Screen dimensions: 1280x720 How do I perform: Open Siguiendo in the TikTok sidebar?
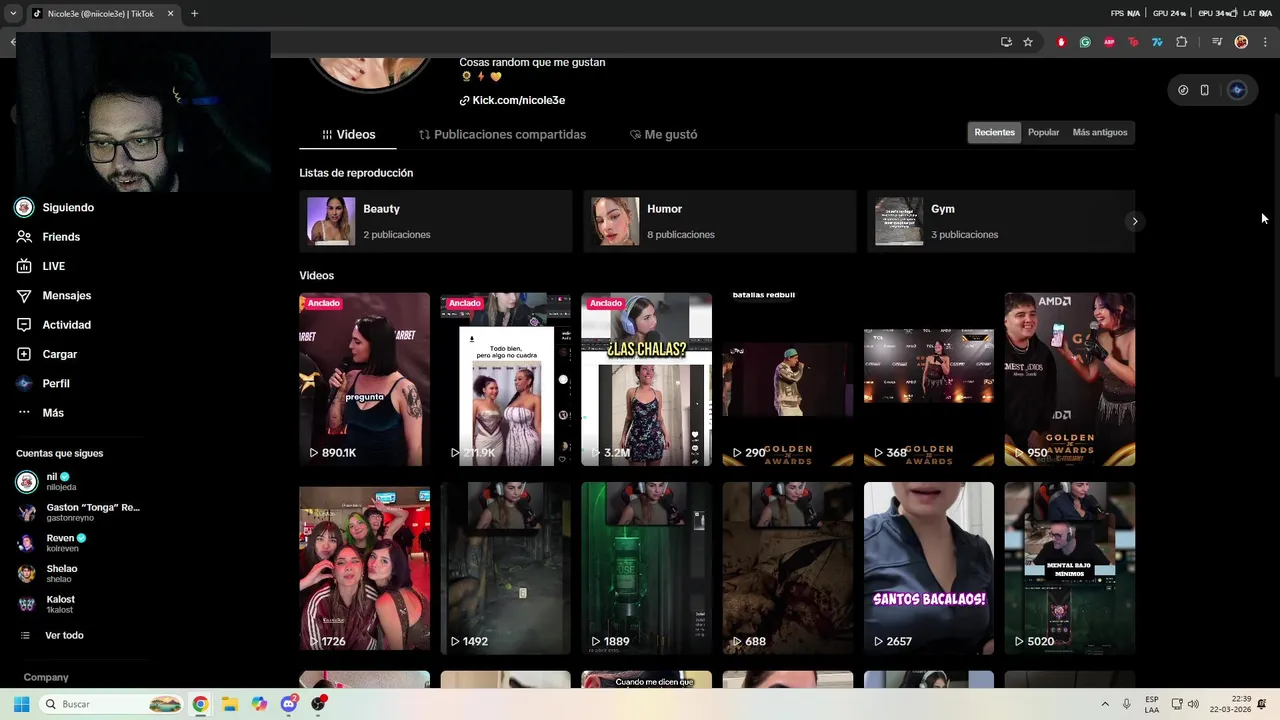(x=55, y=208)
